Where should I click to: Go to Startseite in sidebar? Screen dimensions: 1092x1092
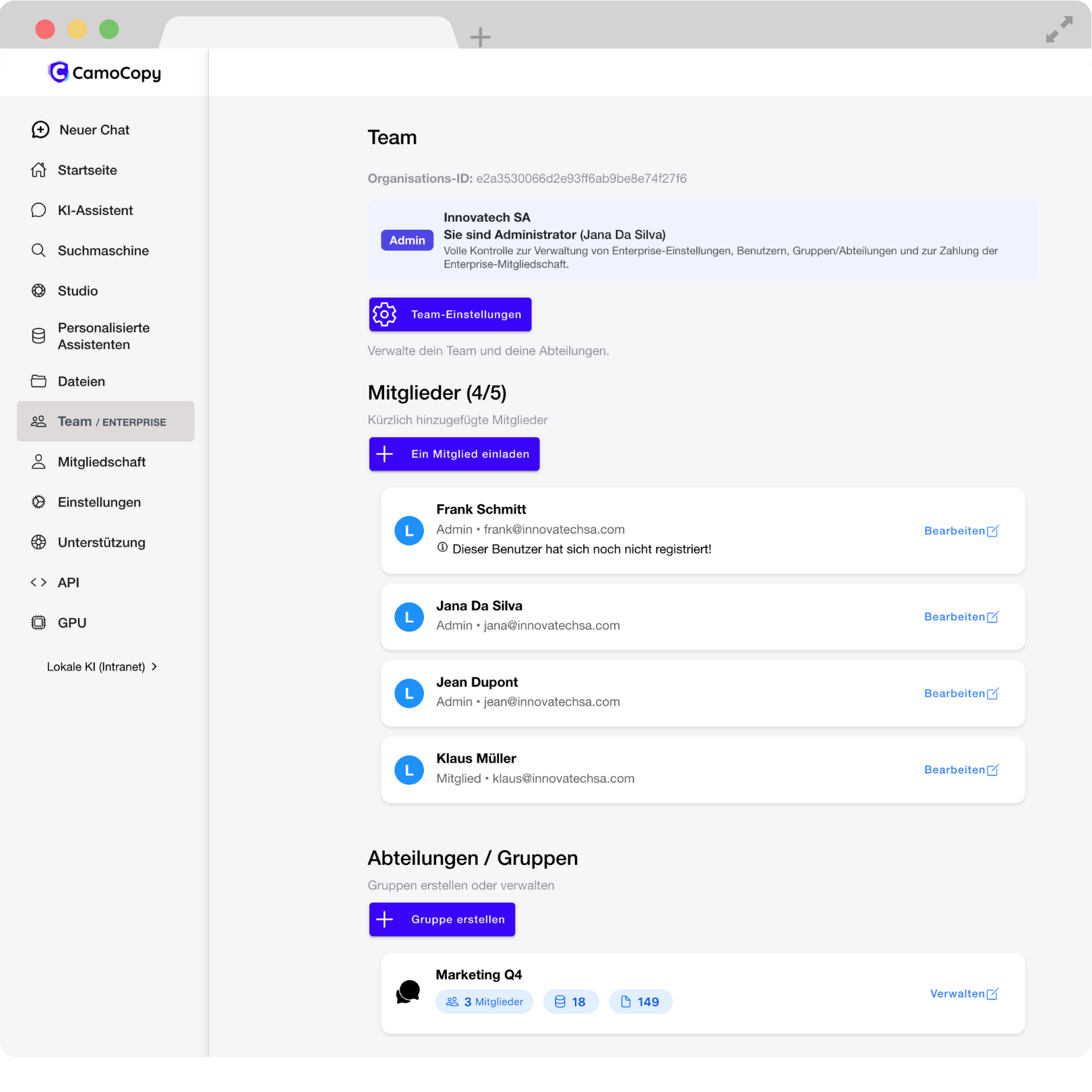coord(87,171)
